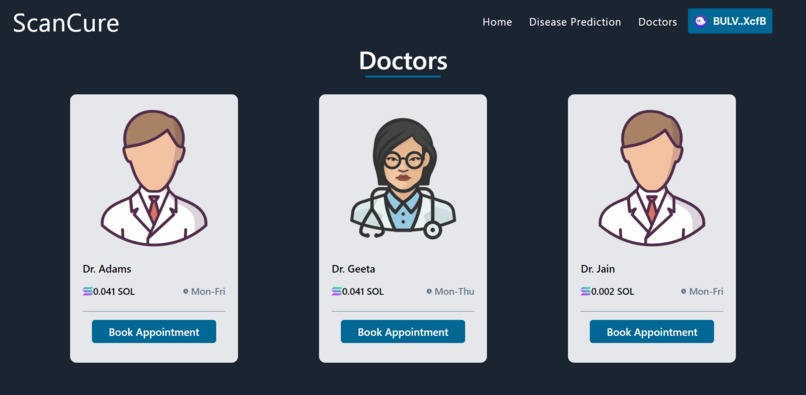Book Appointment with Dr. Jain
Image resolution: width=806 pixels, height=395 pixels.
[x=652, y=332]
